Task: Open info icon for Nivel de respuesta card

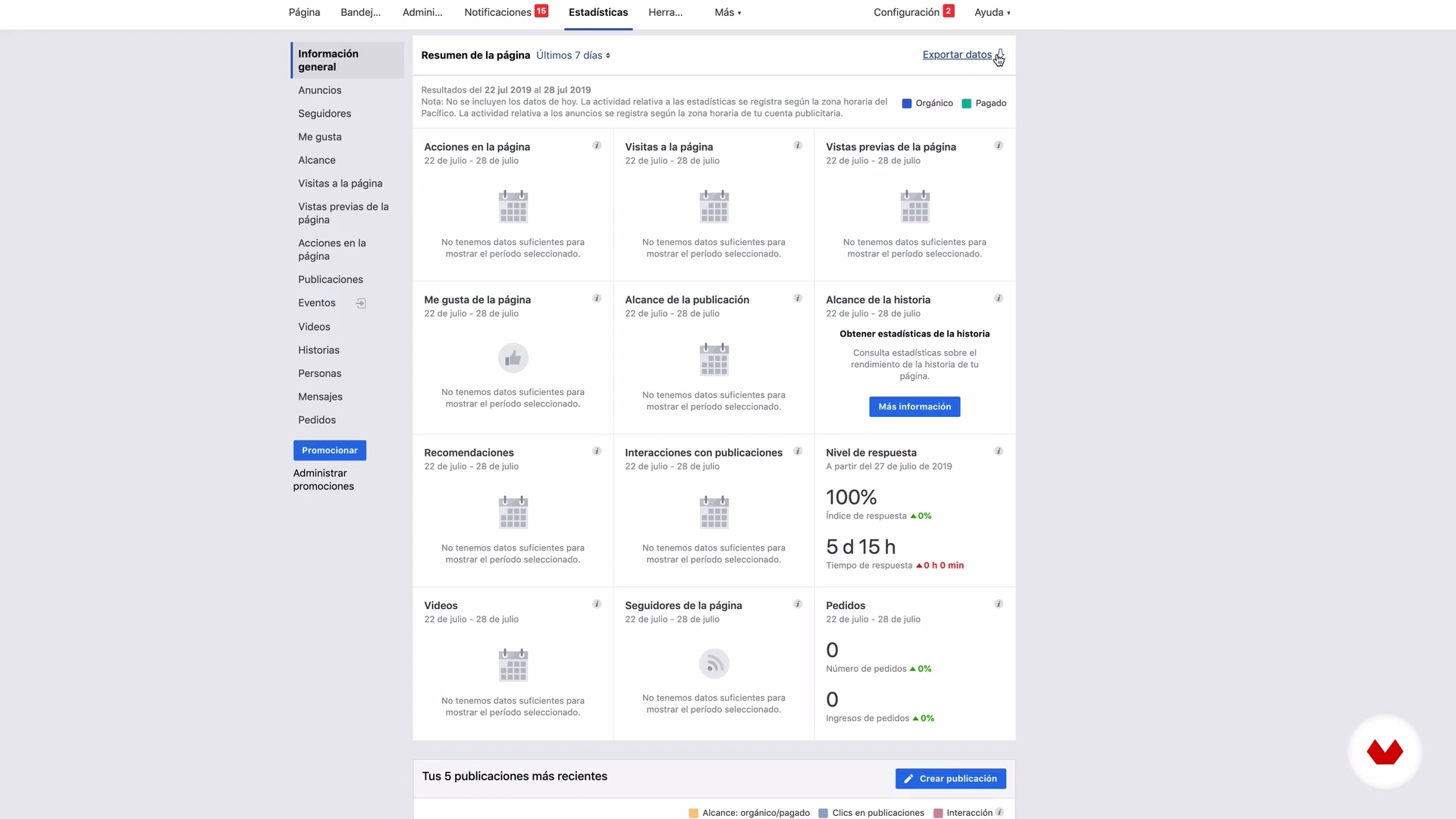Action: [999, 451]
